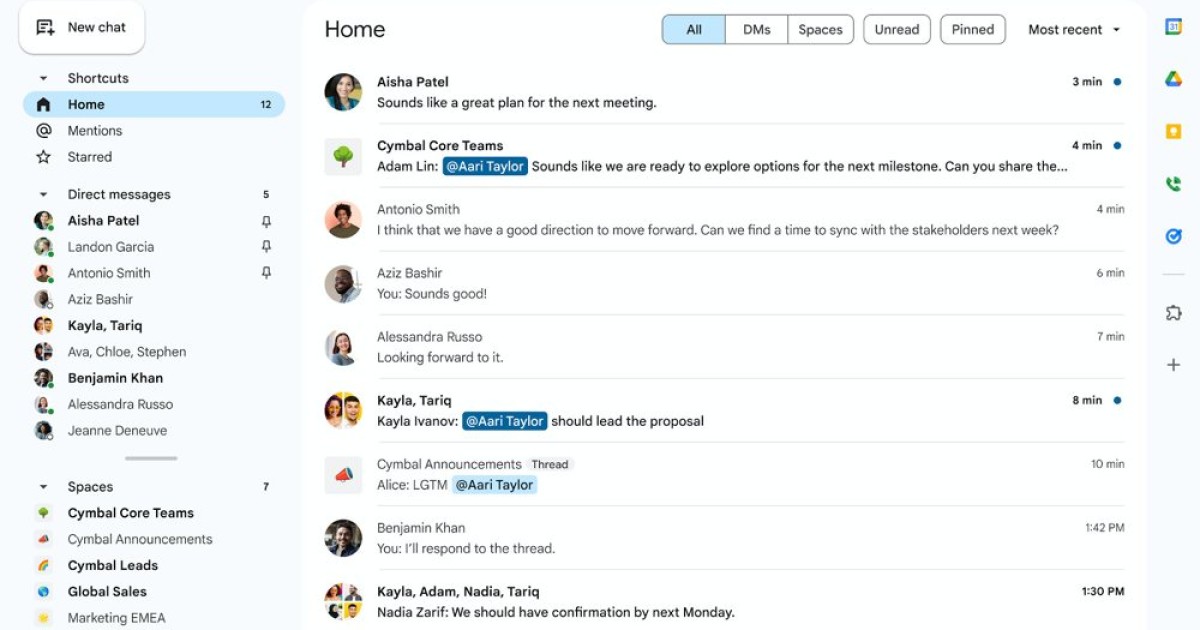
Task: Open the Google Tasks side panel icon
Action: click(1173, 236)
